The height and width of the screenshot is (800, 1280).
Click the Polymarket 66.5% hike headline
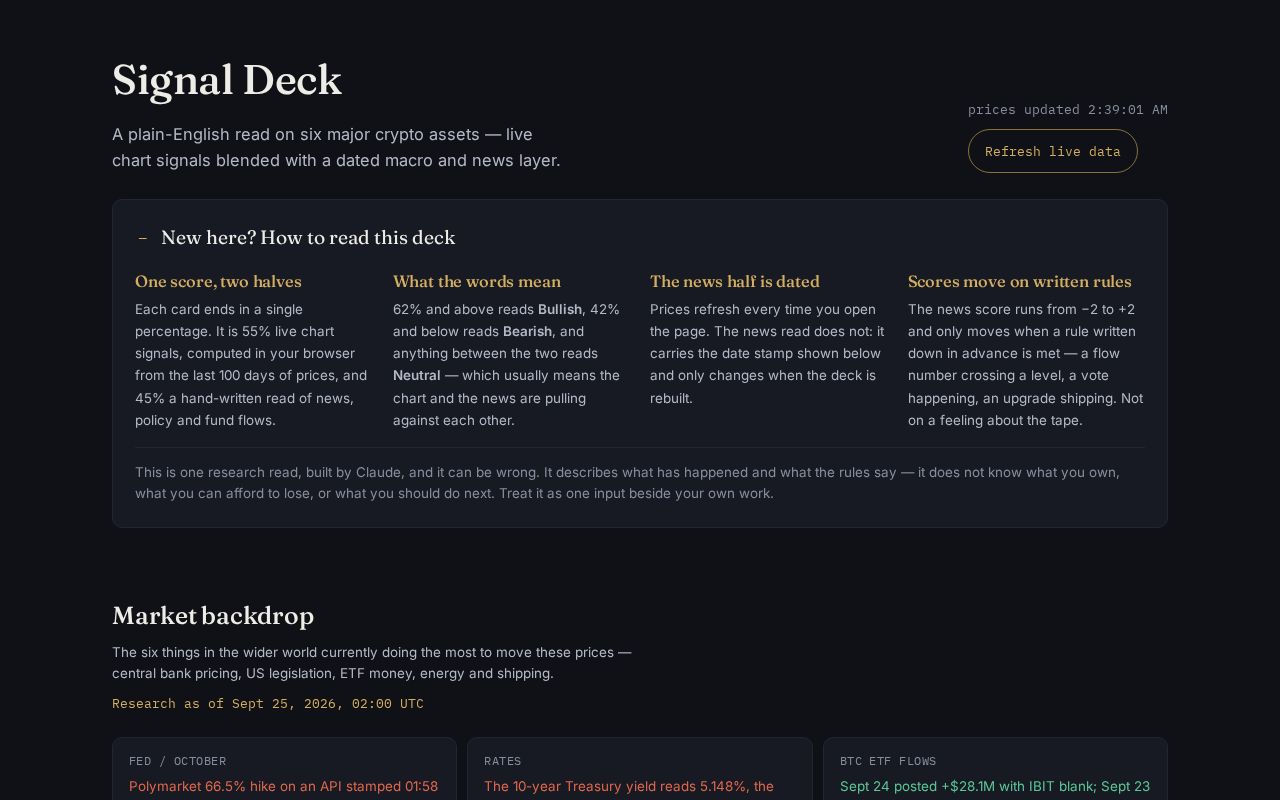click(283, 787)
